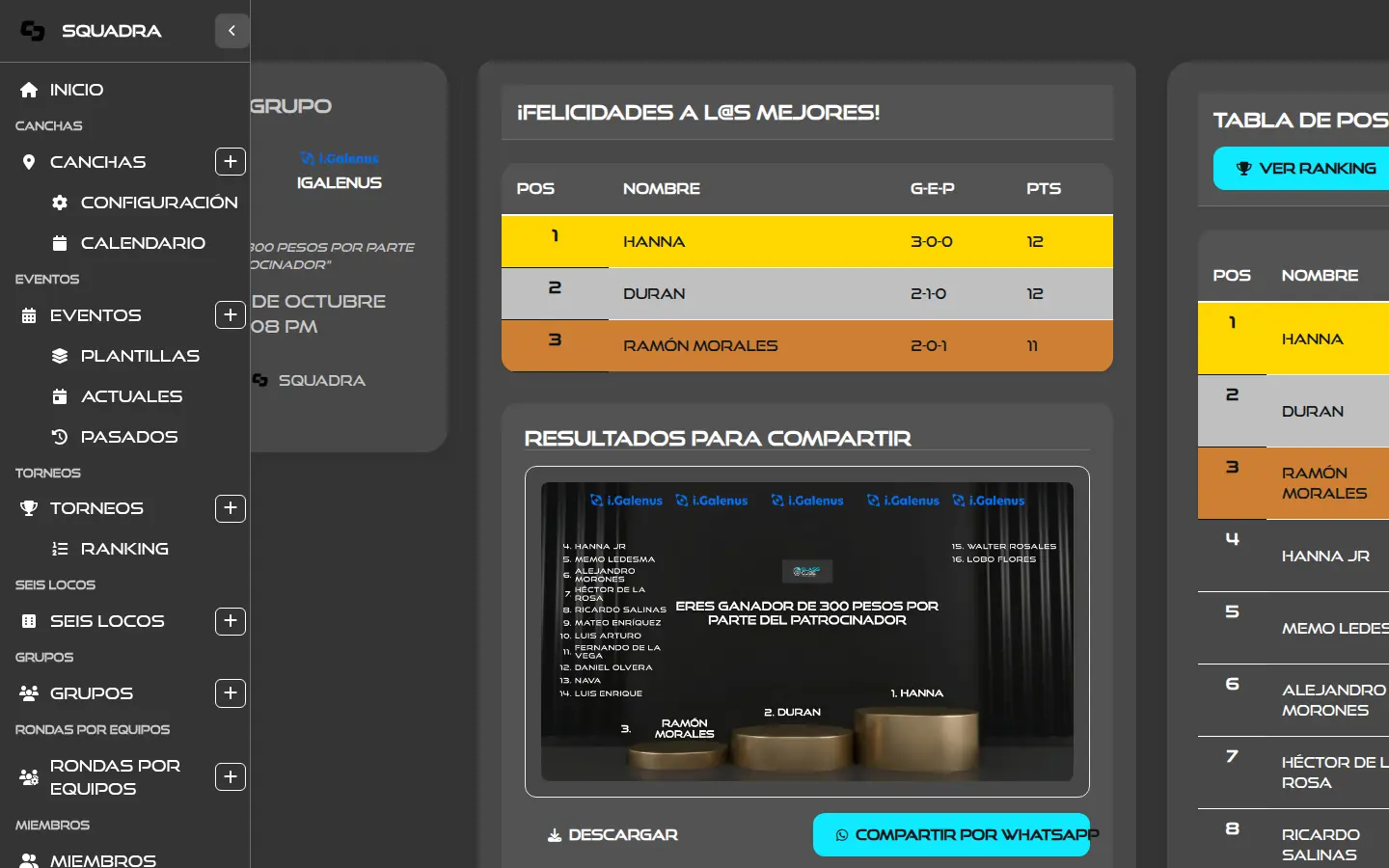Select the RAMÓN MORALES third place row
The width and height of the screenshot is (1389, 868).
(x=807, y=345)
